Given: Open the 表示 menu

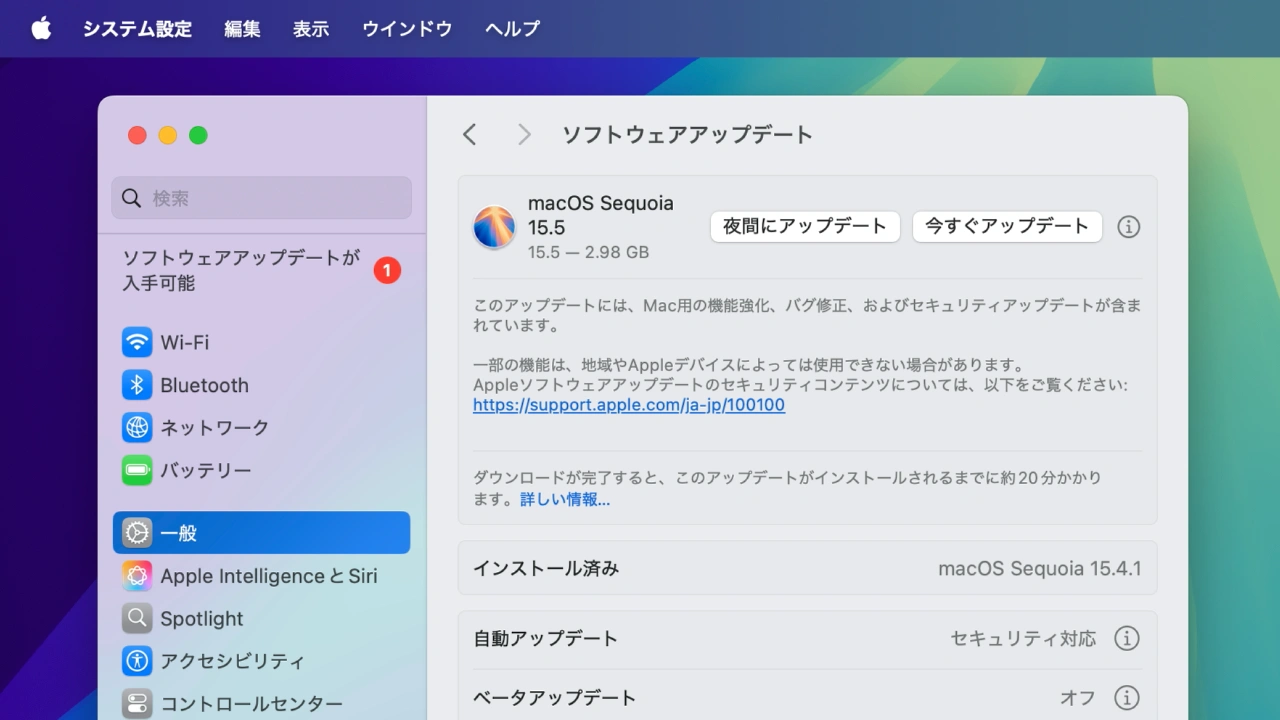Looking at the screenshot, I should 311,29.
